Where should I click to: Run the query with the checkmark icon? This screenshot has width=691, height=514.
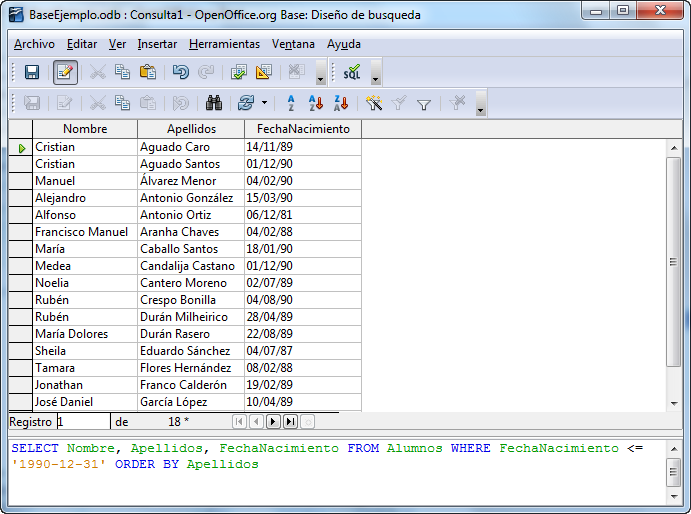pyautogui.click(x=238, y=72)
